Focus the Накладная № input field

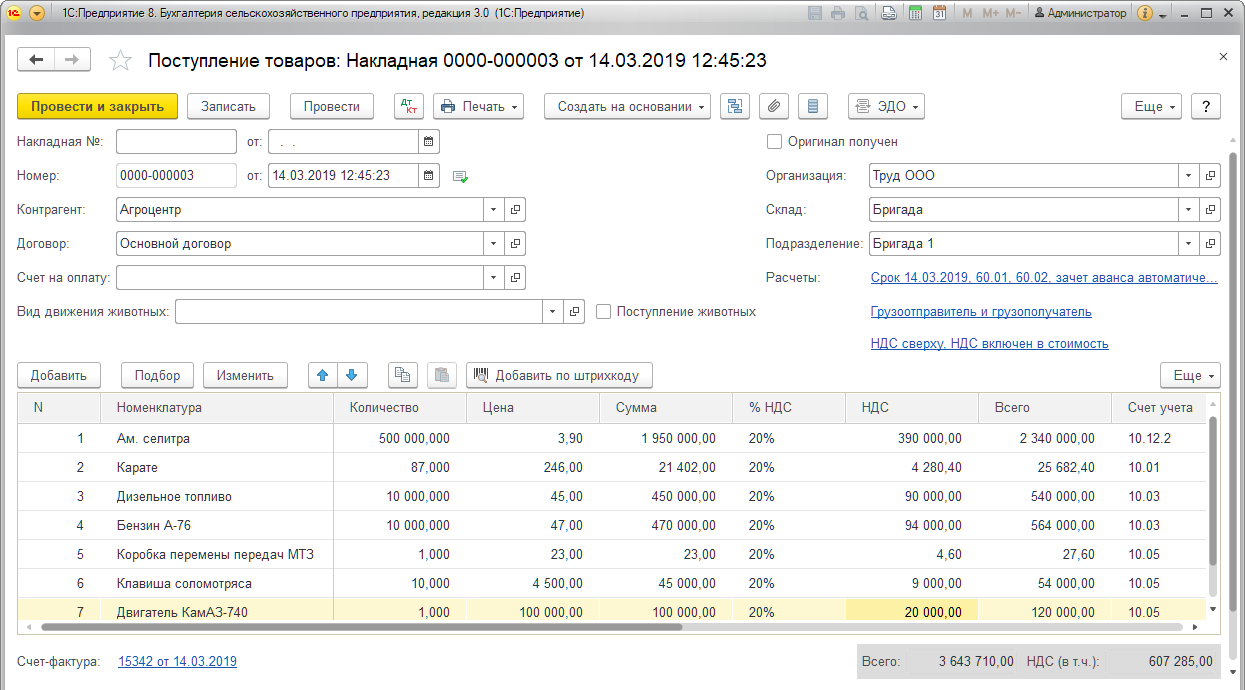click(x=177, y=142)
